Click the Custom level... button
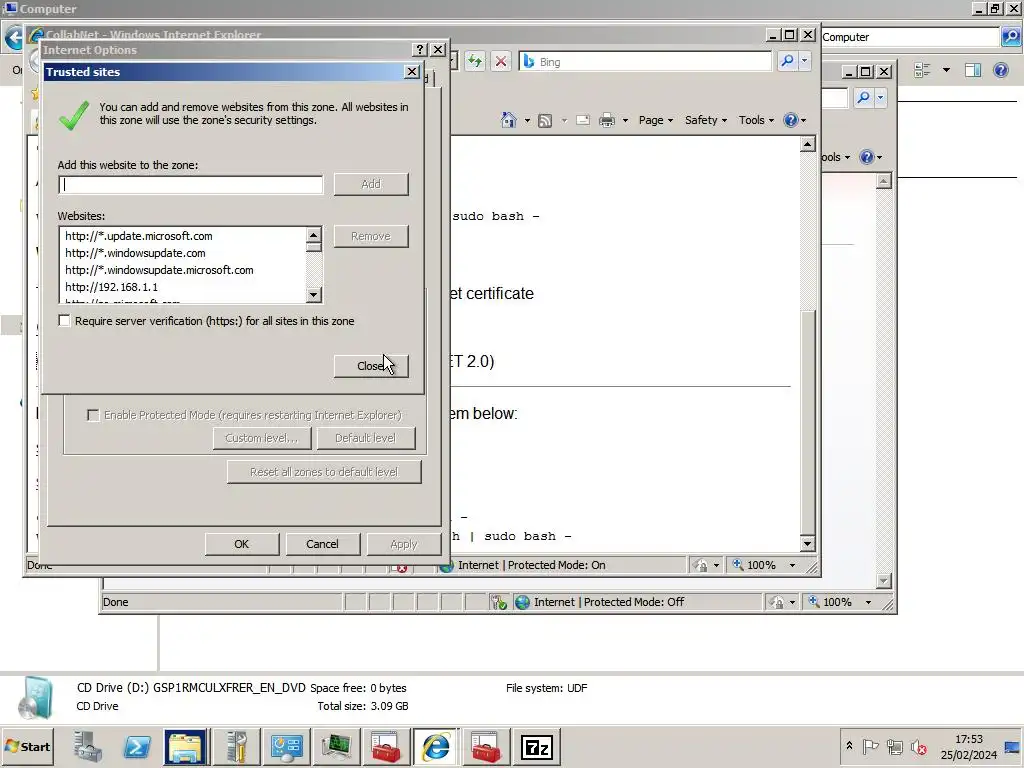This screenshot has height=768, width=1024. [x=262, y=438]
